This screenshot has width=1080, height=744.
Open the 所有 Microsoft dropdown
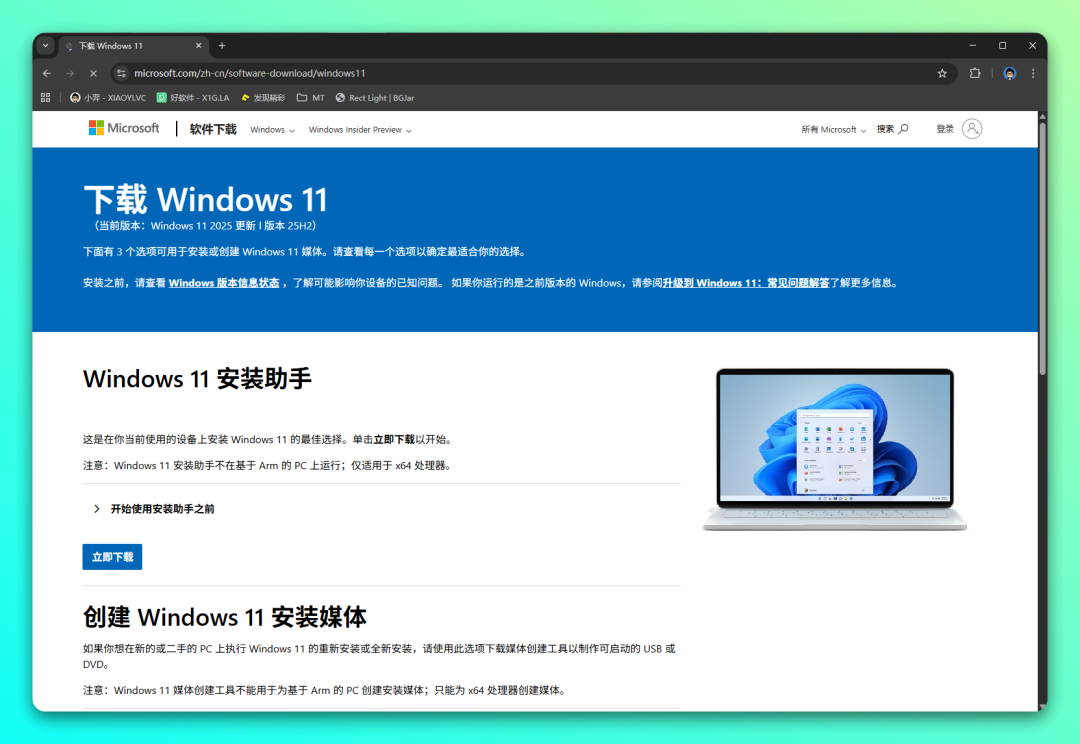coord(834,130)
